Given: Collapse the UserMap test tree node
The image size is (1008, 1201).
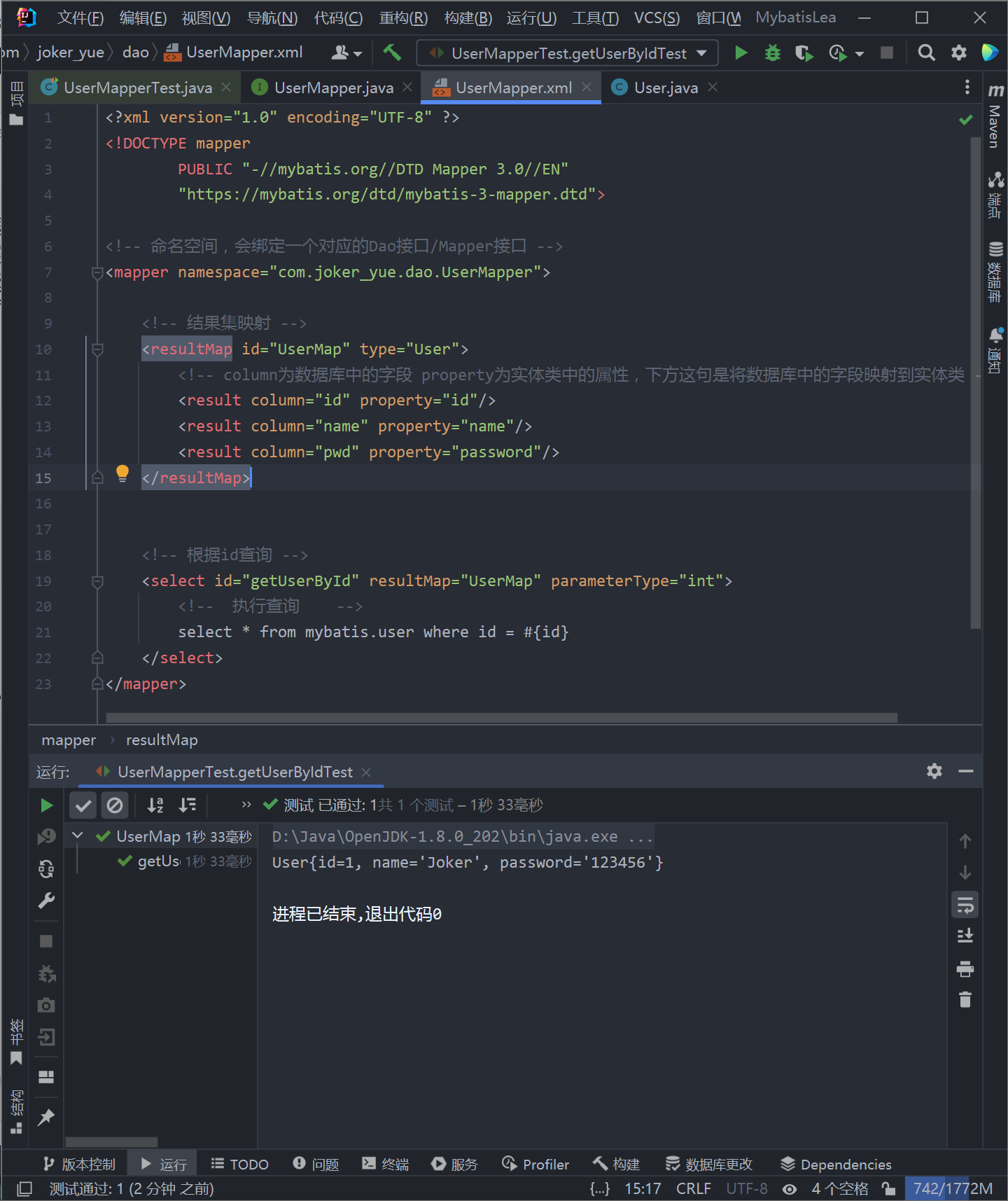Looking at the screenshot, I should [x=78, y=835].
